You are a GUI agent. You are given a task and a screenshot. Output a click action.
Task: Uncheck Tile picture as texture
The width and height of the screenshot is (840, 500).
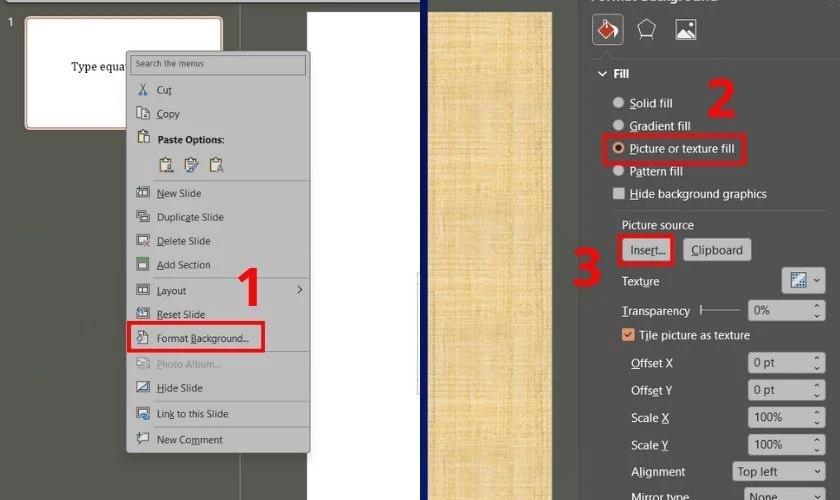pyautogui.click(x=628, y=335)
